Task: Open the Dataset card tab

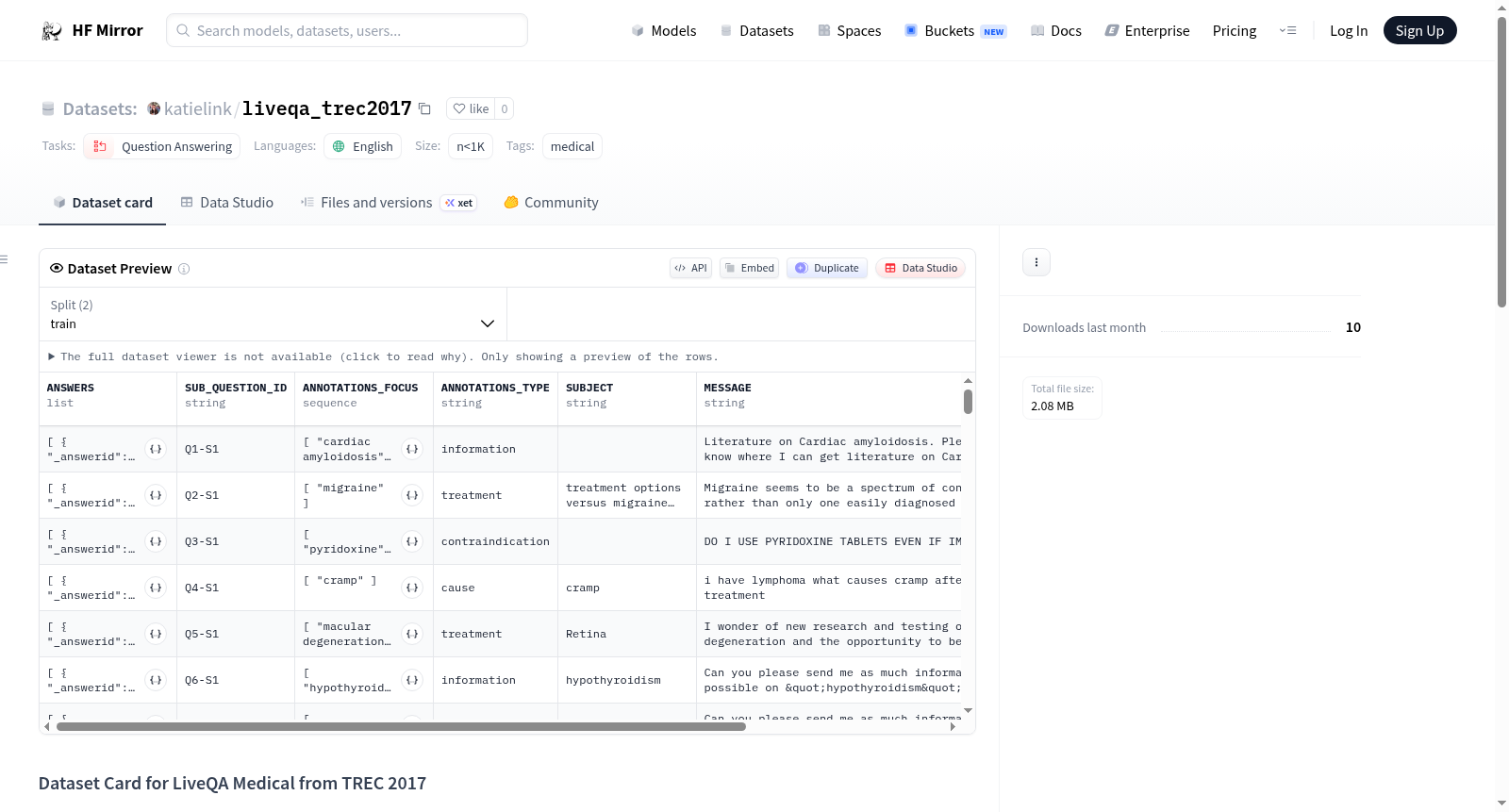Action: pos(103,203)
